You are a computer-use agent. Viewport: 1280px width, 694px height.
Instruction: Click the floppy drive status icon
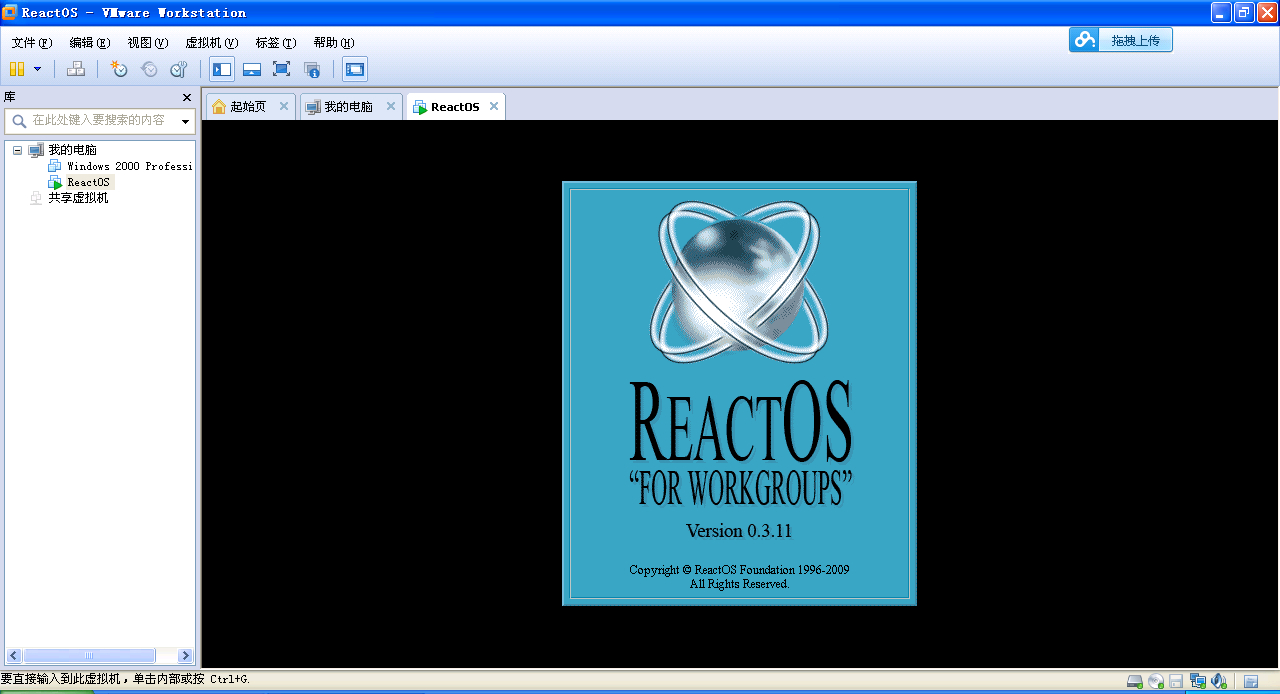coord(1177,681)
